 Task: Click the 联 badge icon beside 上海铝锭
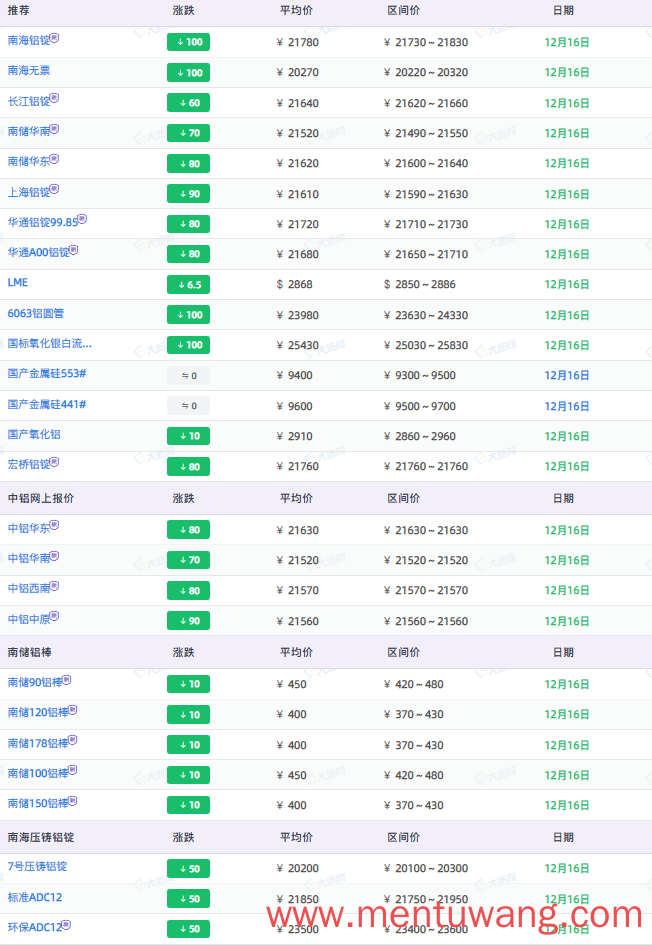54,189
